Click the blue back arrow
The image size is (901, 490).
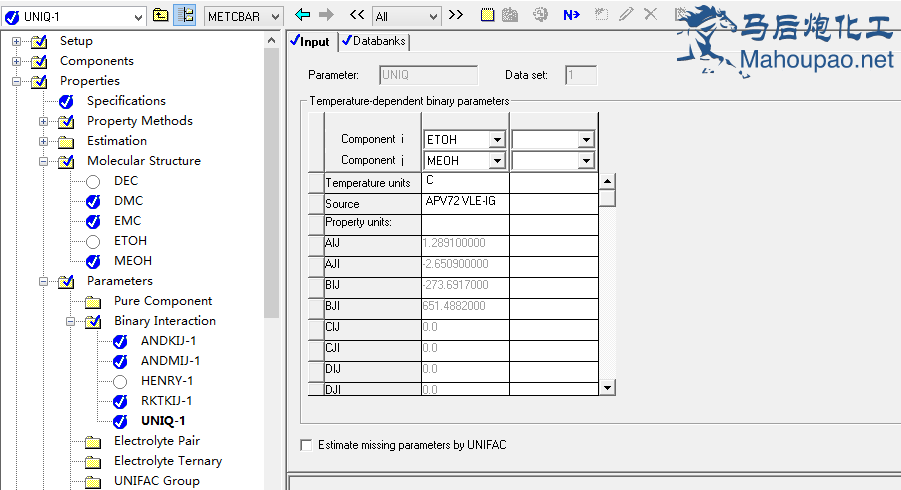(x=303, y=15)
